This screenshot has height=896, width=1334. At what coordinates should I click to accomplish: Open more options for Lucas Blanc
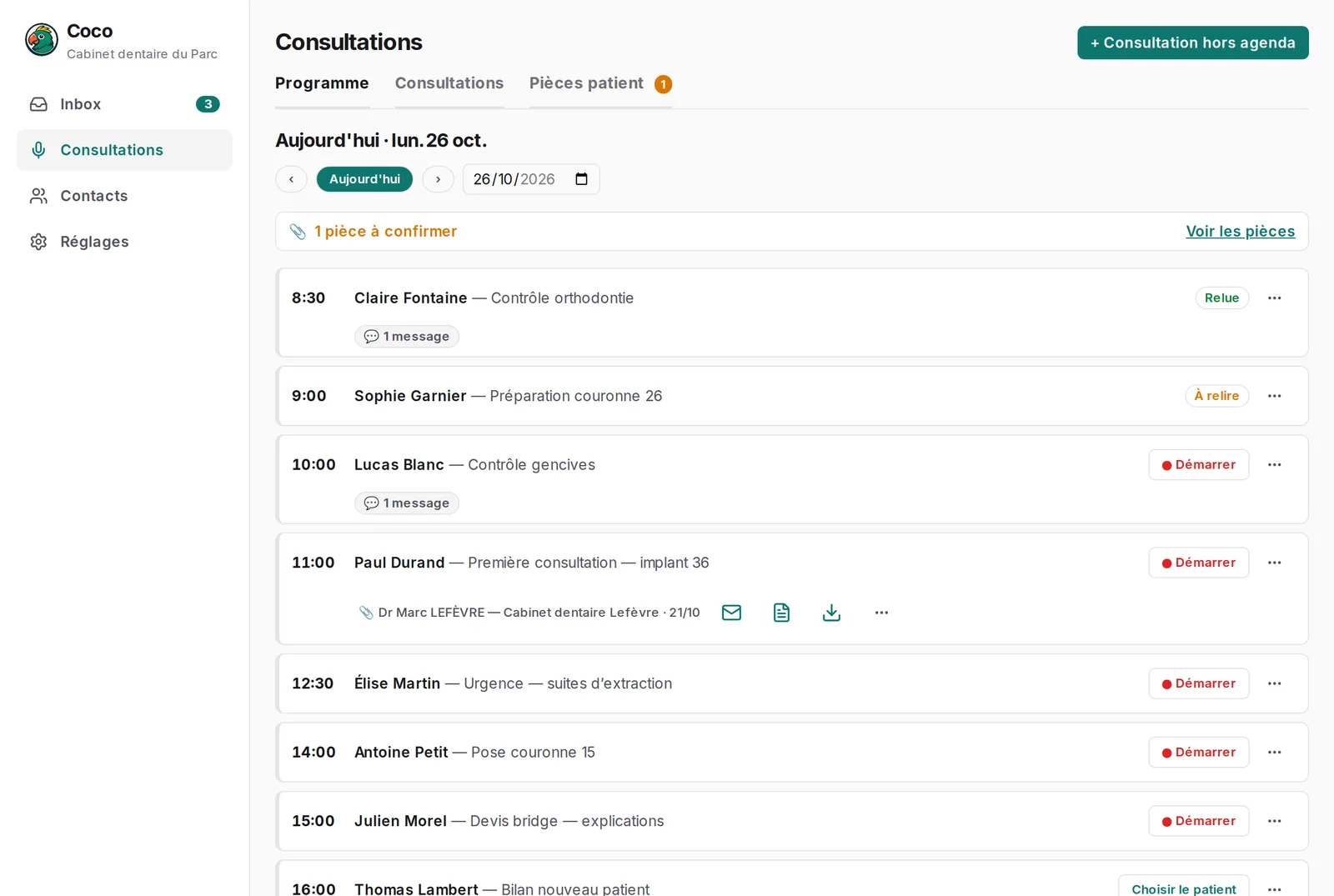(x=1275, y=465)
